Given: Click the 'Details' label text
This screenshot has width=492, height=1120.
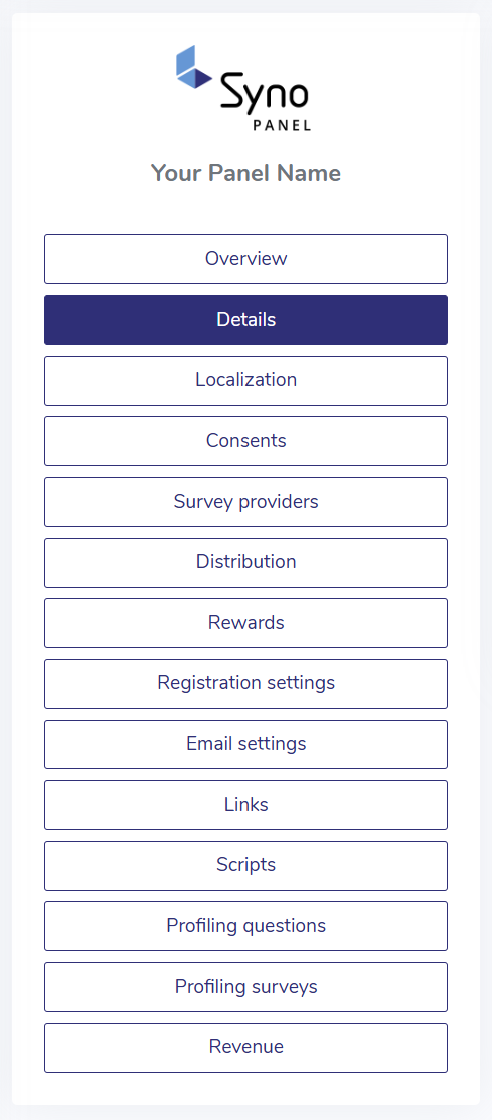Looking at the screenshot, I should (x=246, y=320).
